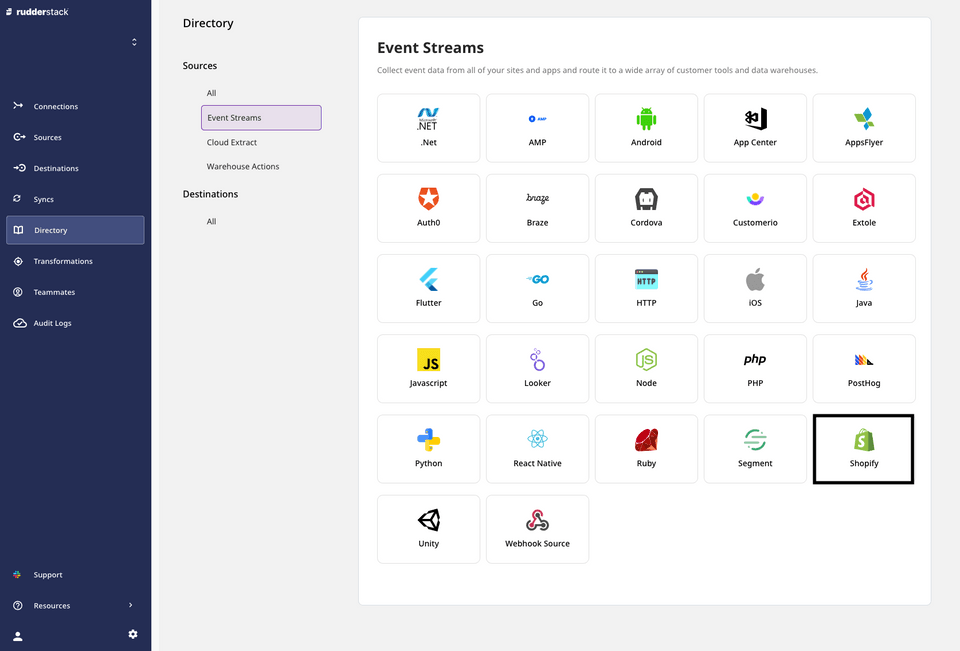Click the Braze source tile
The height and width of the screenshot is (651, 960).
pyautogui.click(x=537, y=208)
